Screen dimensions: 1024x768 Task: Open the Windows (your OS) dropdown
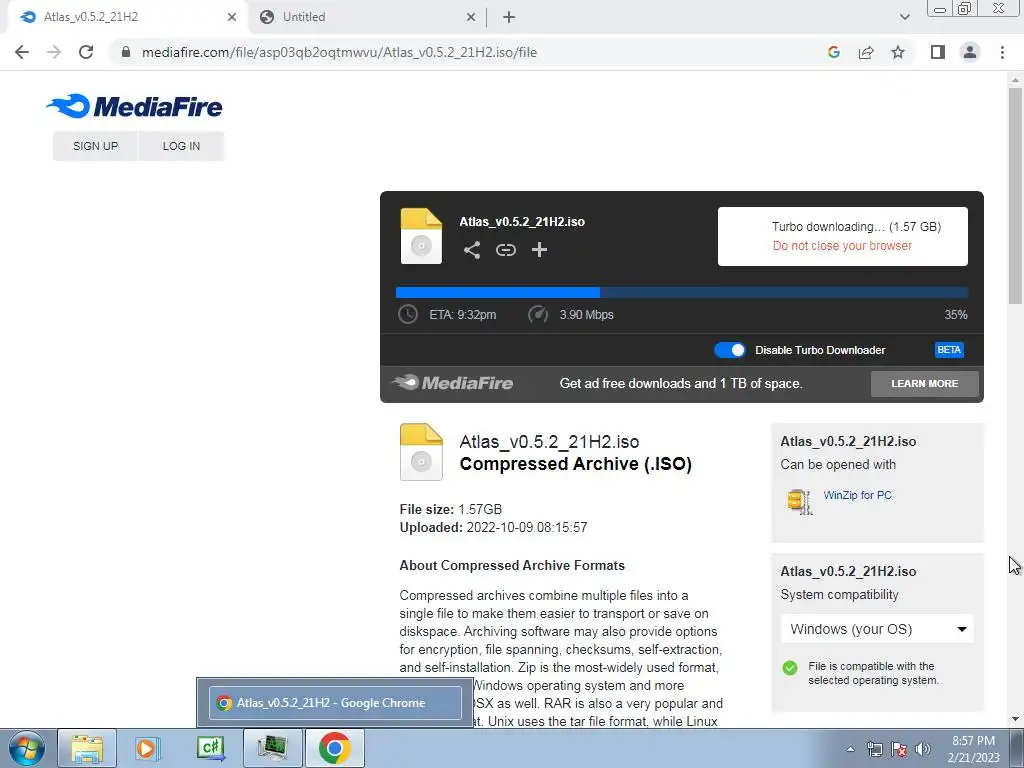877,629
